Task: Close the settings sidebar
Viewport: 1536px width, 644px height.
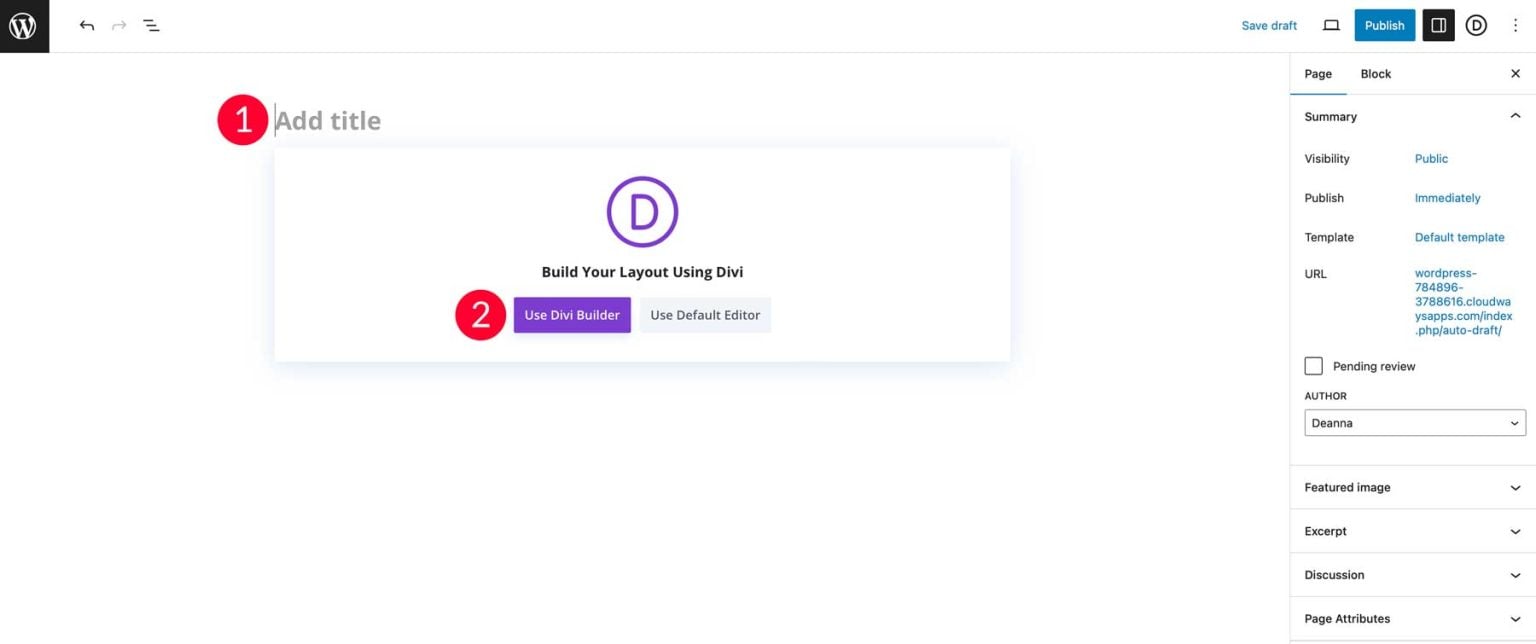Action: [1515, 74]
